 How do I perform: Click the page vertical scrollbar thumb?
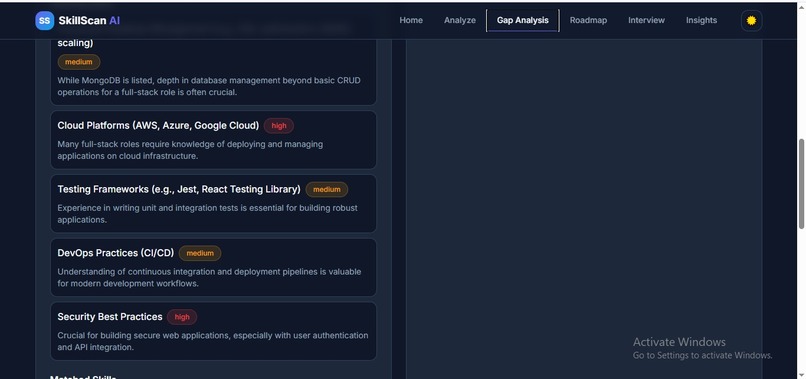801,184
